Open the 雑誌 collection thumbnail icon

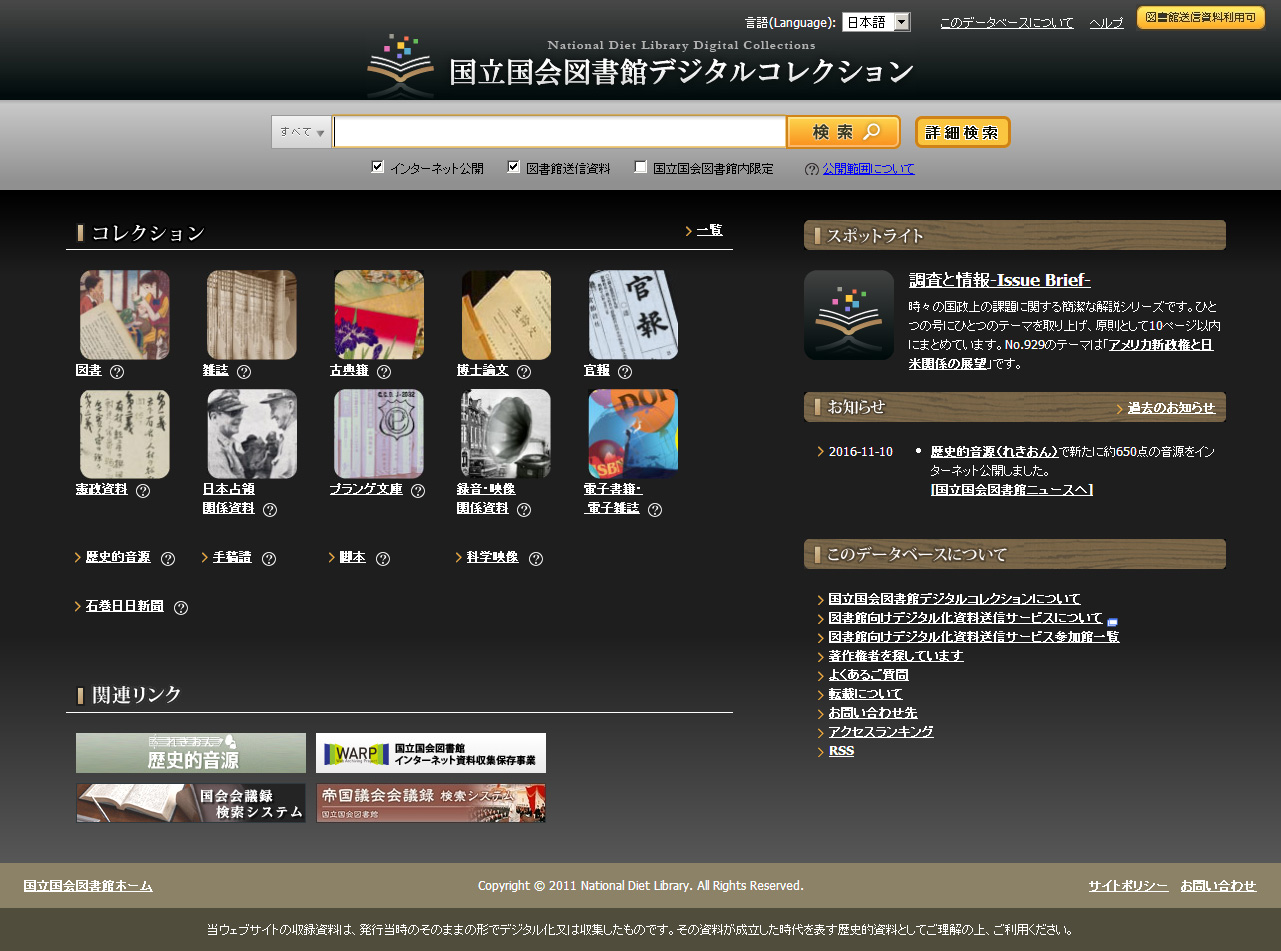252,314
